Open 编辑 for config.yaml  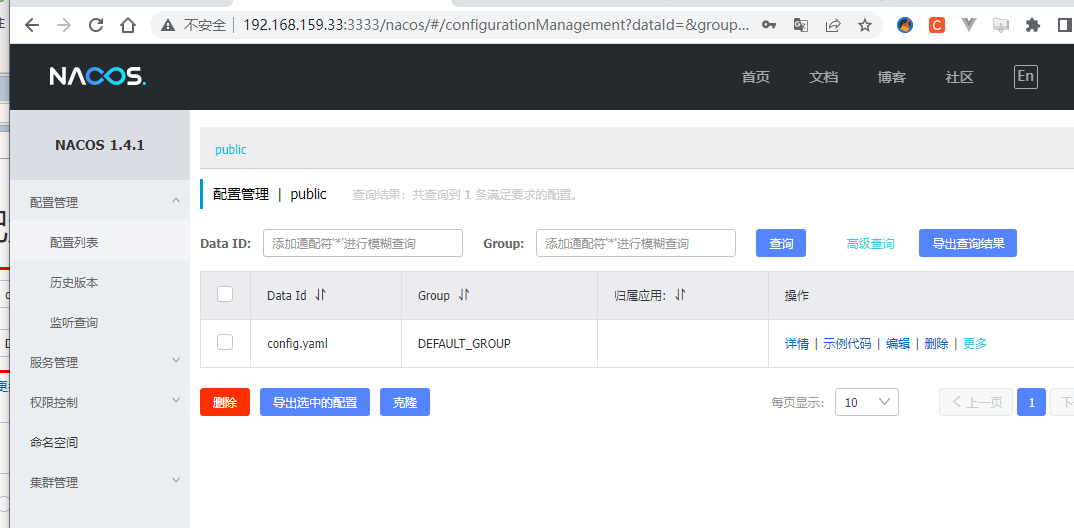pyautogui.click(x=898, y=344)
